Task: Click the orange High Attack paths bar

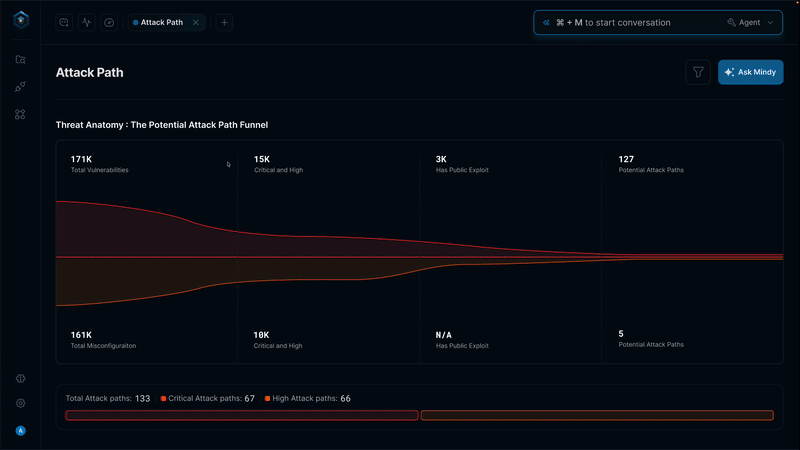Action: (597, 415)
